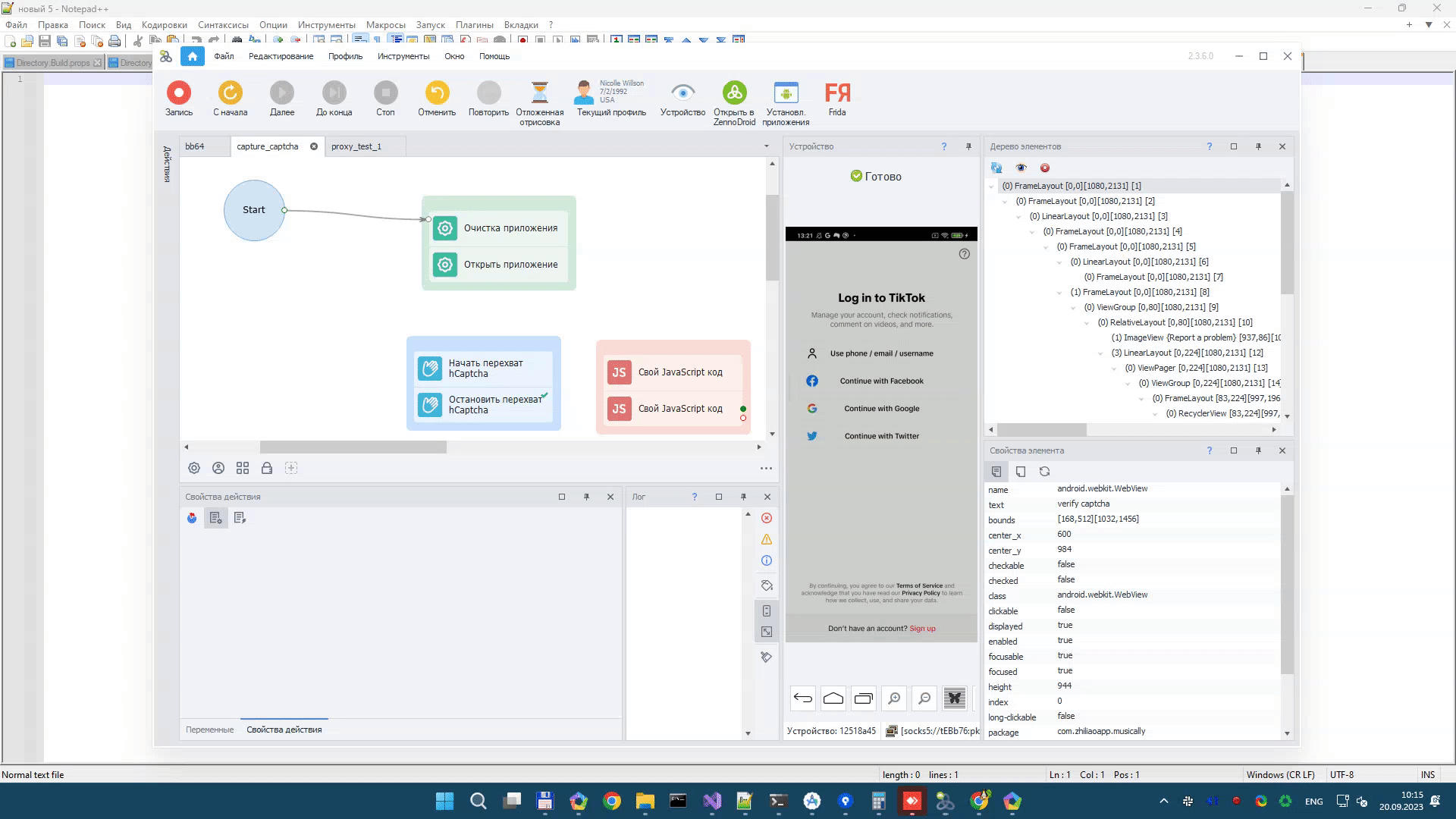Click the Frida toolbar icon

837,93
